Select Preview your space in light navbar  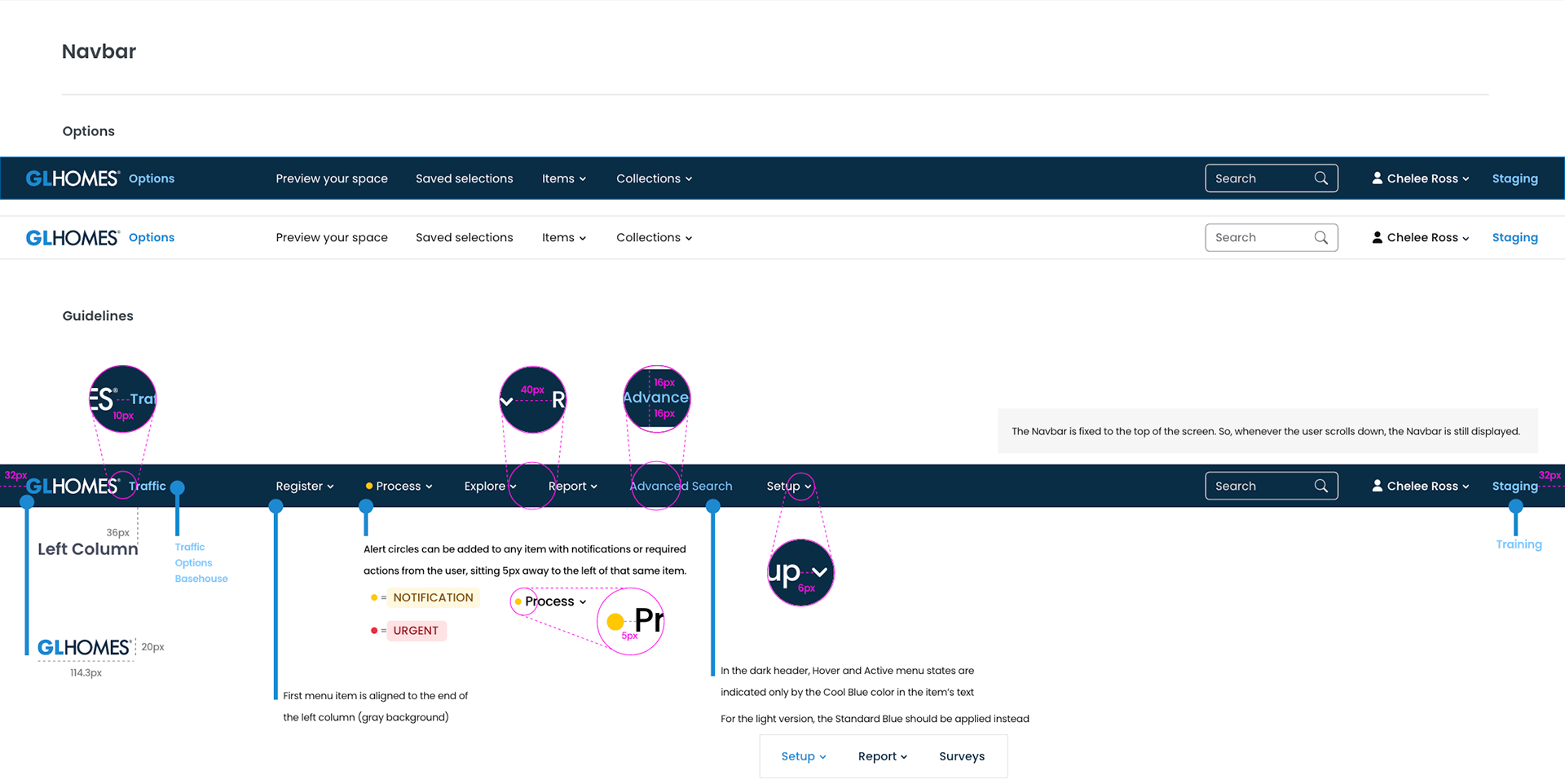tap(332, 238)
